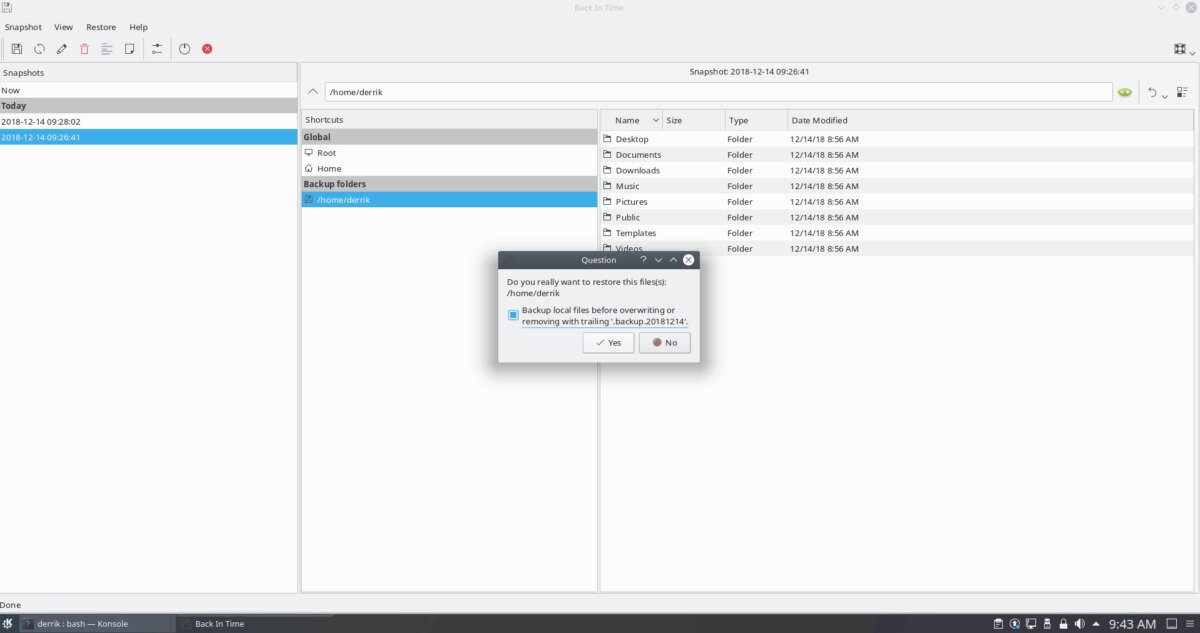1200x633 pixels.
Task: Select the Pictures folder row
Action: (x=897, y=202)
